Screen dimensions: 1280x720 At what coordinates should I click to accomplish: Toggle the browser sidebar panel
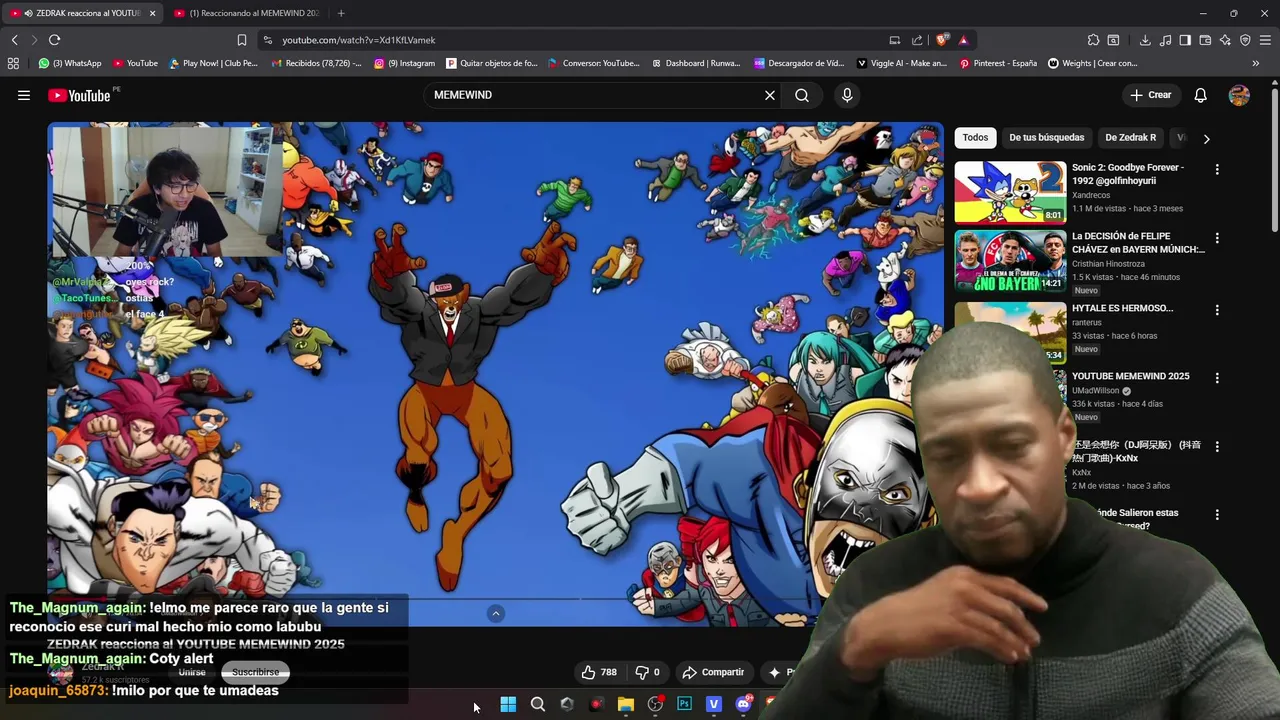[1185, 40]
